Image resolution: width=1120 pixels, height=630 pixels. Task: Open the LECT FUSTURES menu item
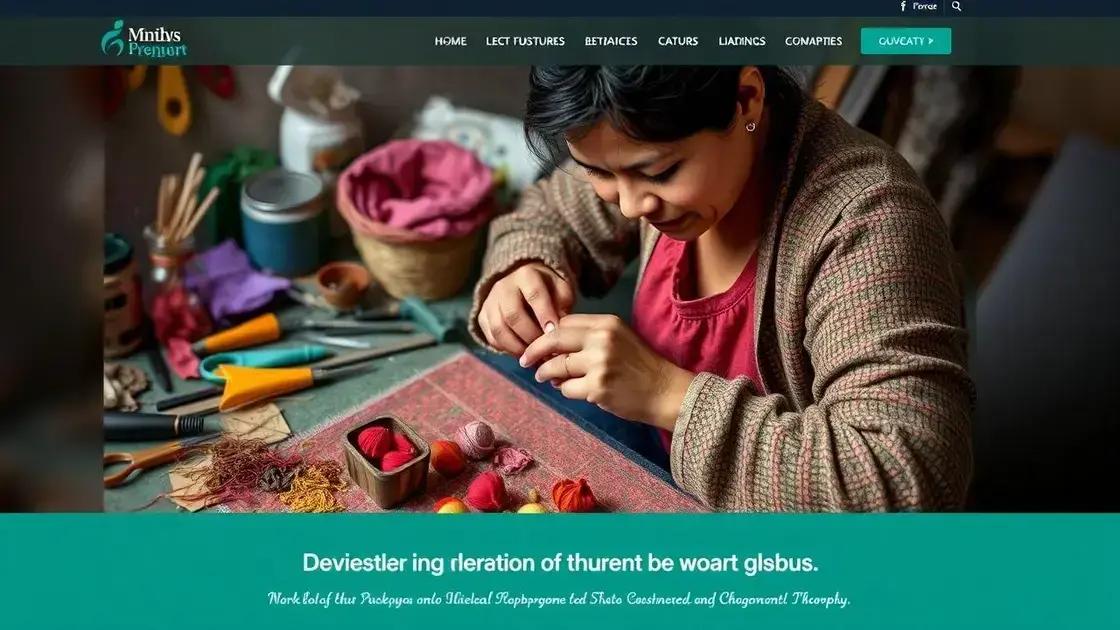point(525,41)
